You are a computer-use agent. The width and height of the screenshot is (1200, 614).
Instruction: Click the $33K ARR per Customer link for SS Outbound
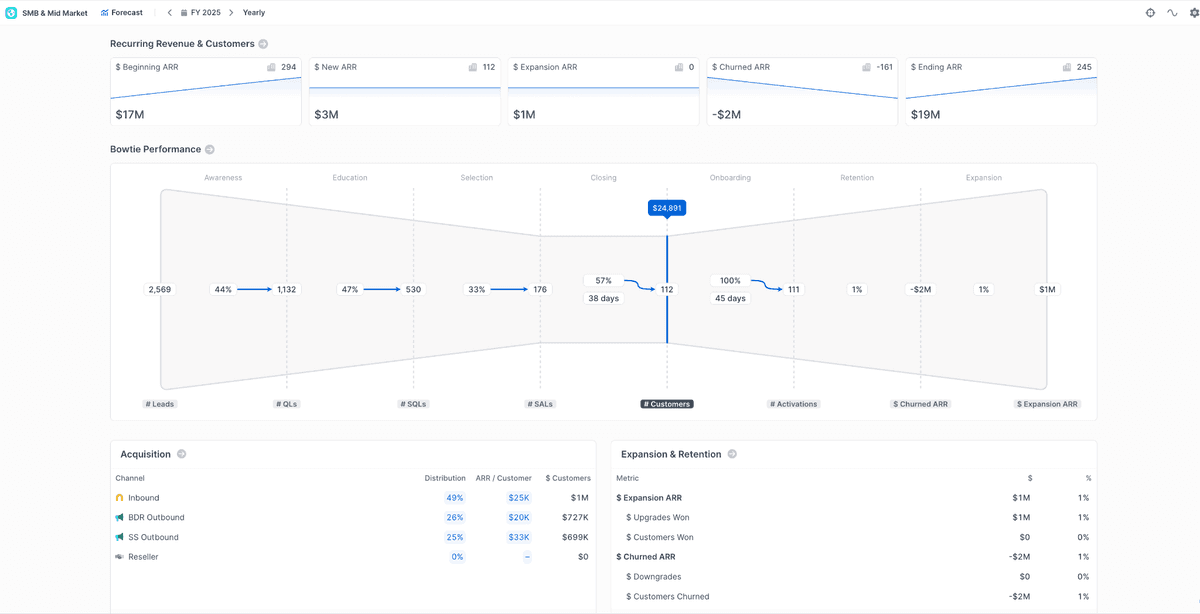tap(518, 536)
